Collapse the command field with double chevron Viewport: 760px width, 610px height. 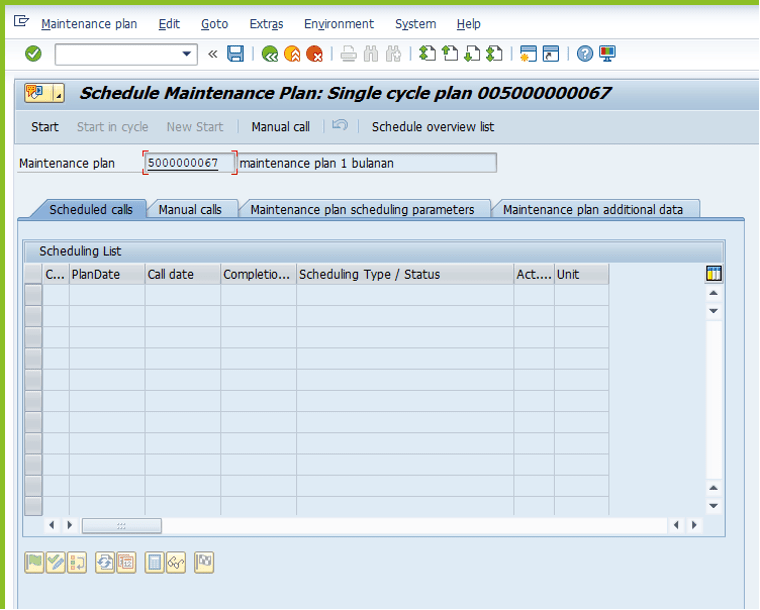pos(212,54)
